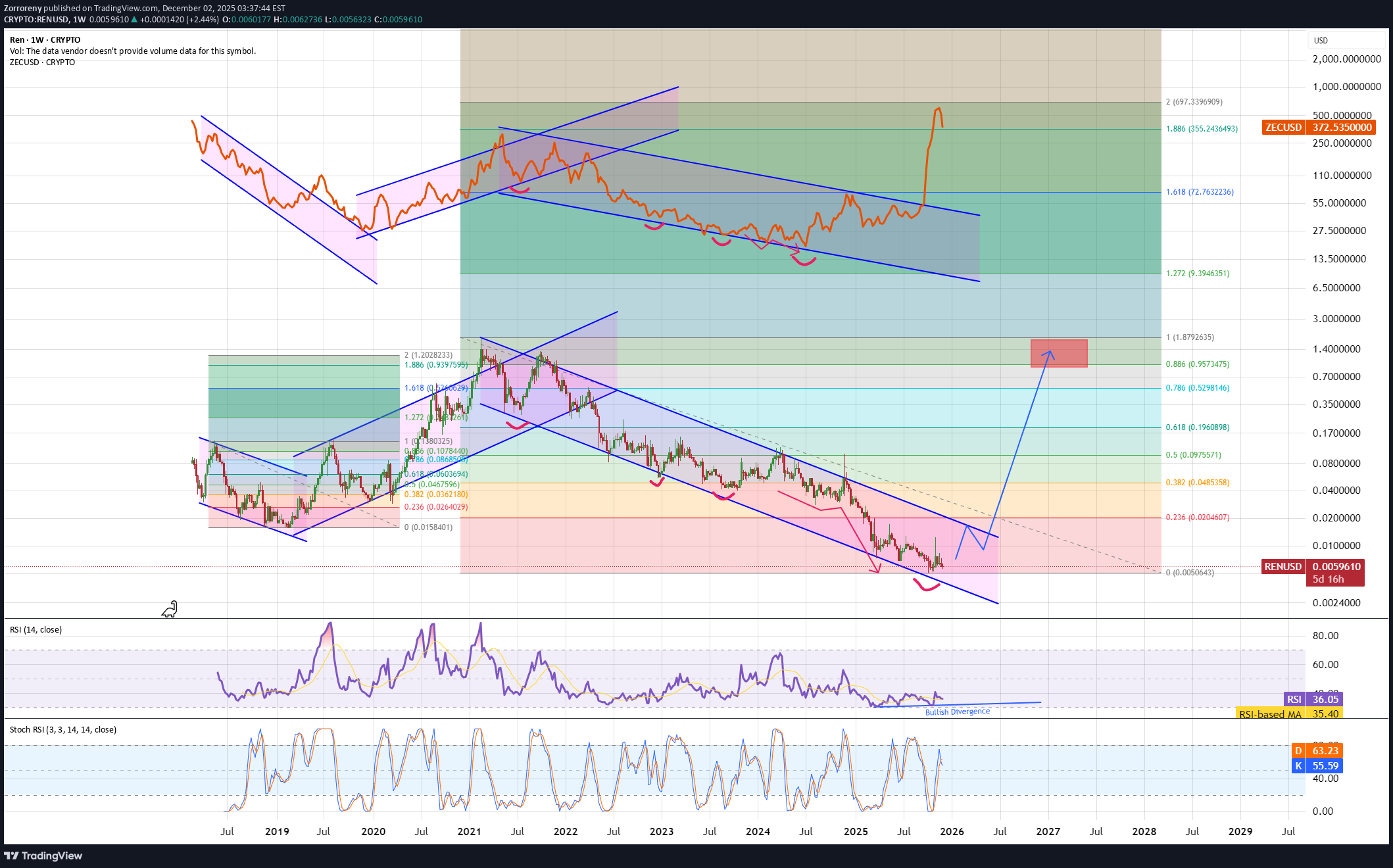Click the 2 (697.3396909) Fibonacci extension label

(1194, 102)
